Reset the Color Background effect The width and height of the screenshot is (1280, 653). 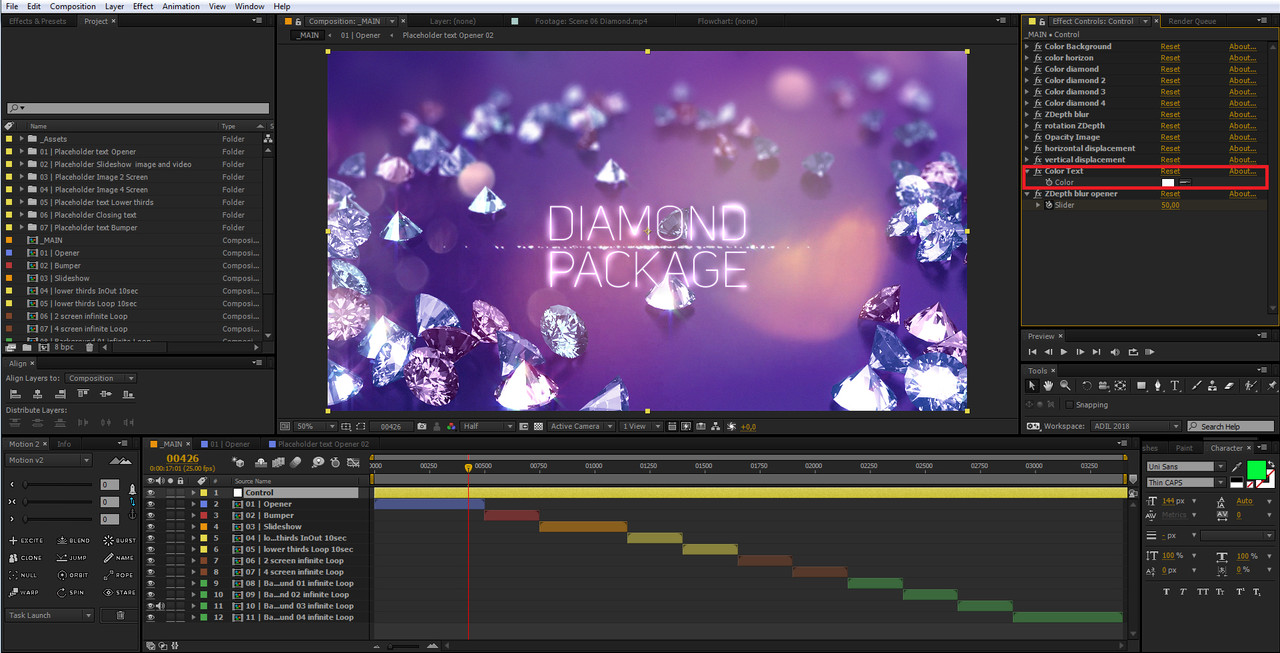(1170, 46)
